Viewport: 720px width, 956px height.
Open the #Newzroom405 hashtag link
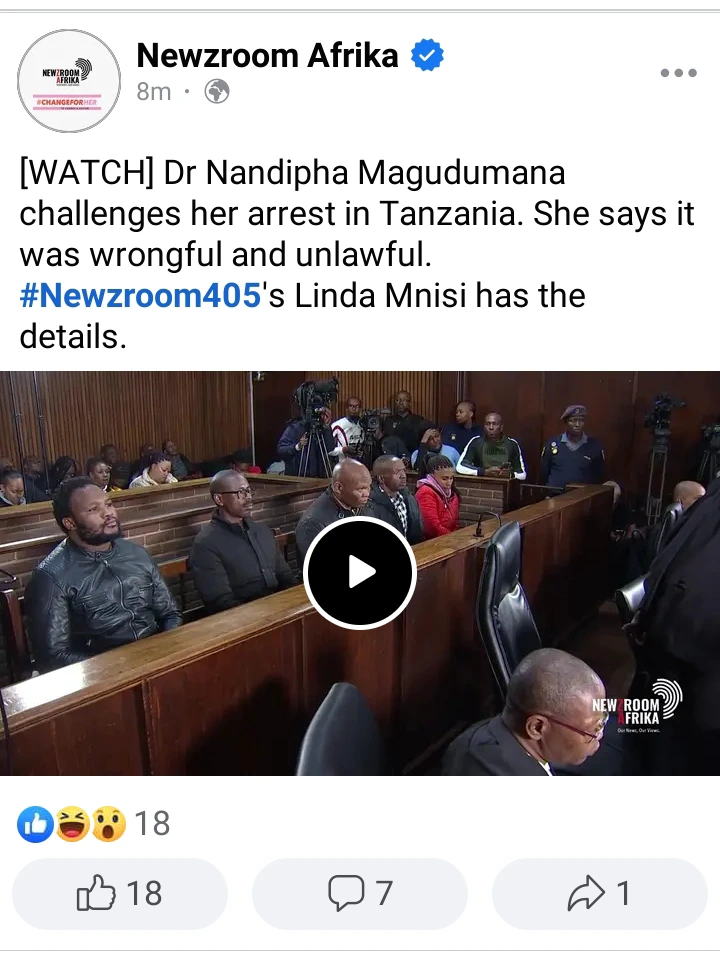[x=141, y=296]
